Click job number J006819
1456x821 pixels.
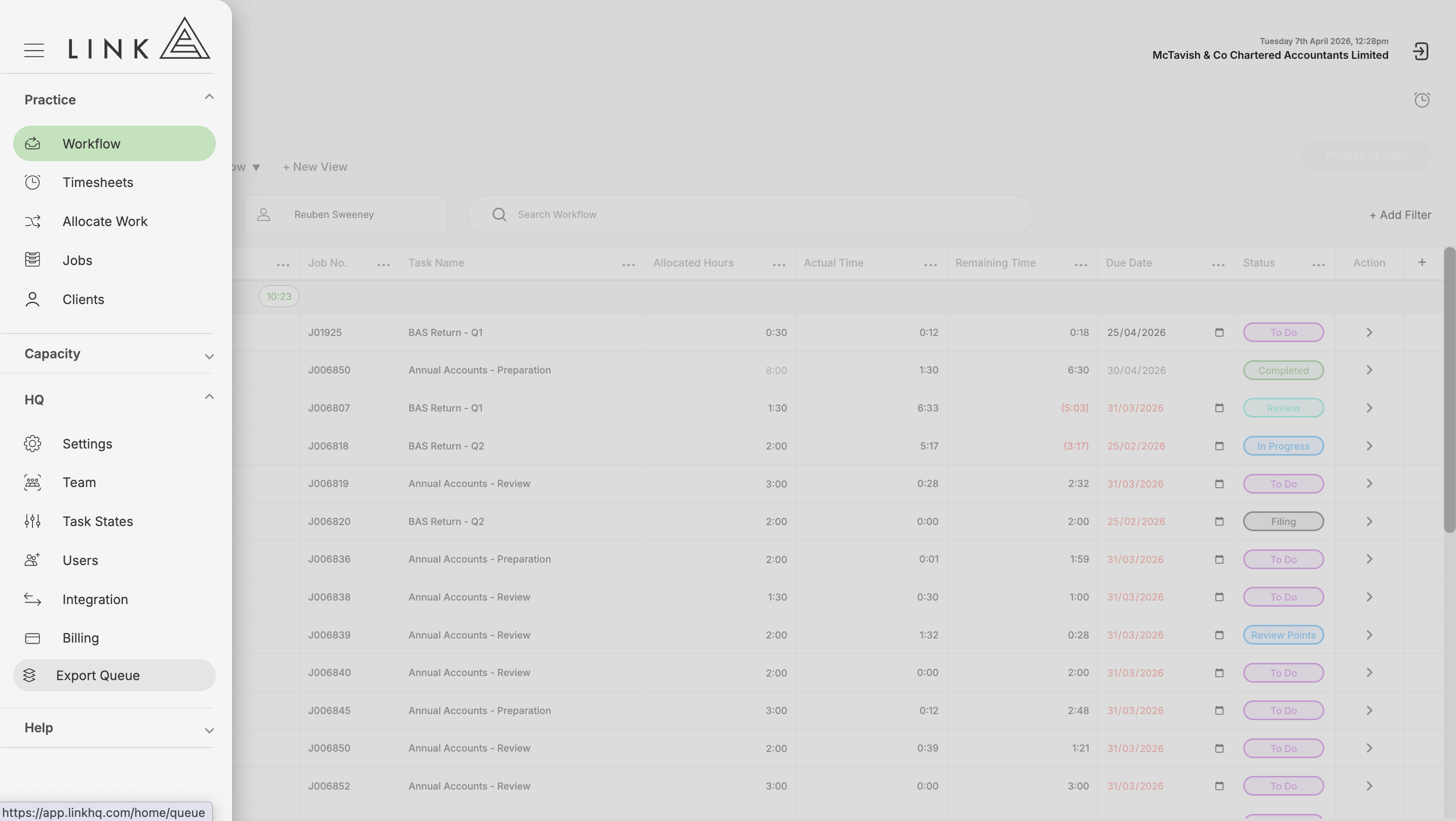(x=328, y=484)
